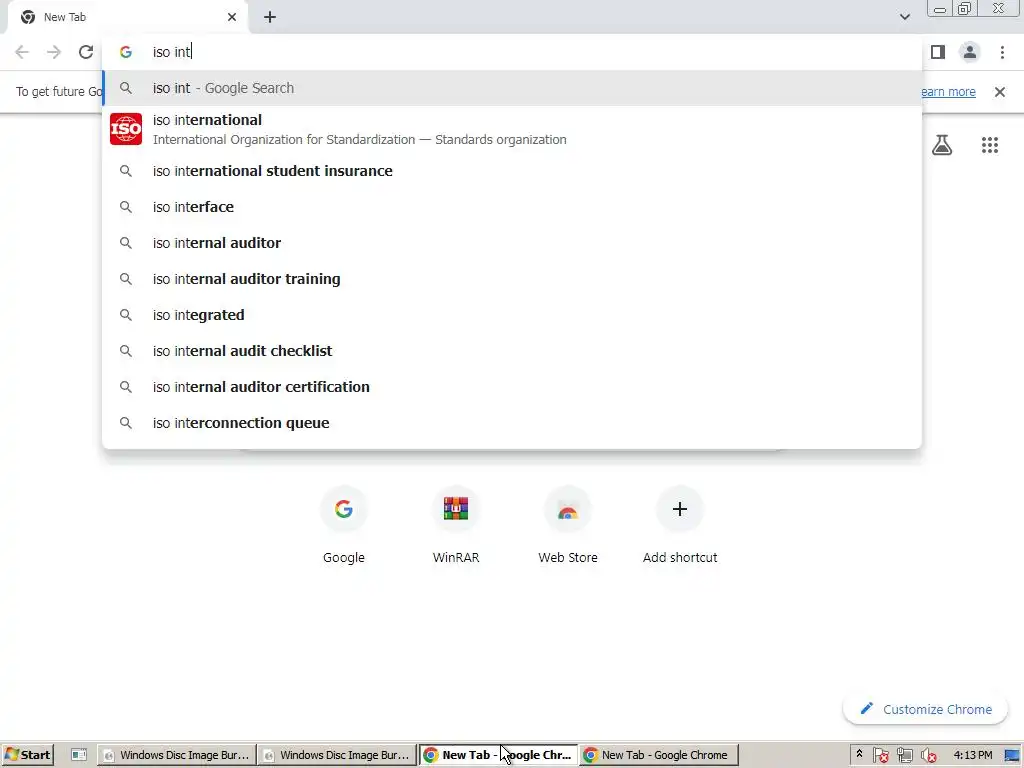Switch to the second Windows Disc Image Burner taskbar item
The height and width of the screenshot is (768, 1024).
click(336, 755)
